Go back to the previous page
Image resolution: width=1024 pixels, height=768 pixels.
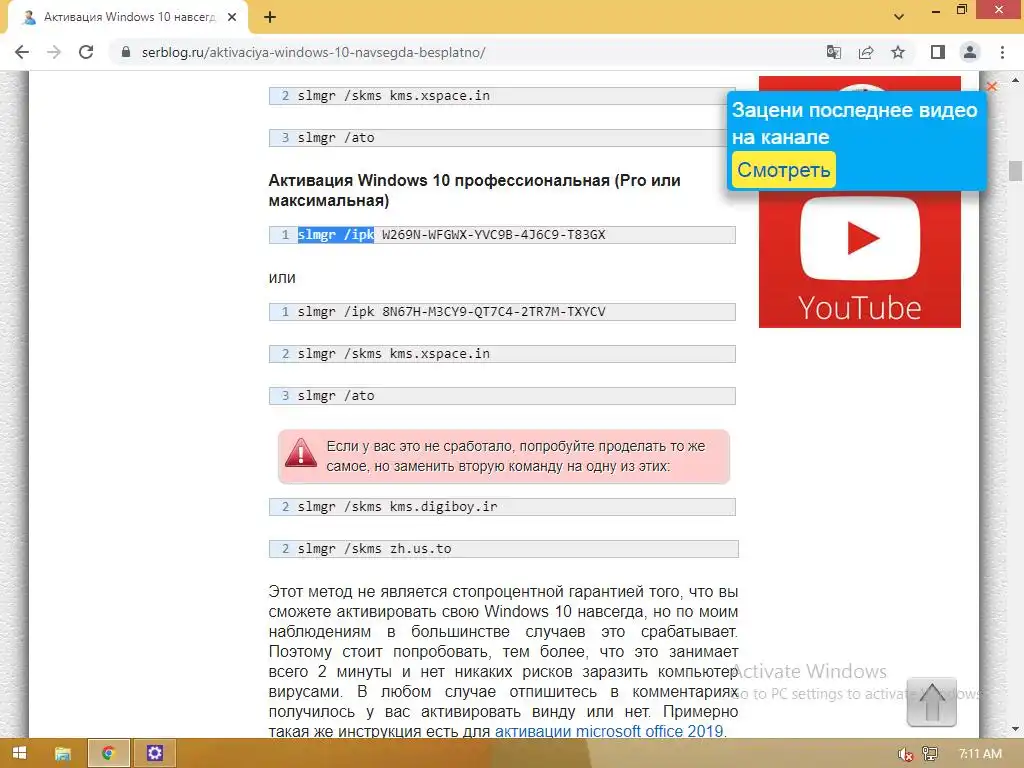[x=22, y=52]
